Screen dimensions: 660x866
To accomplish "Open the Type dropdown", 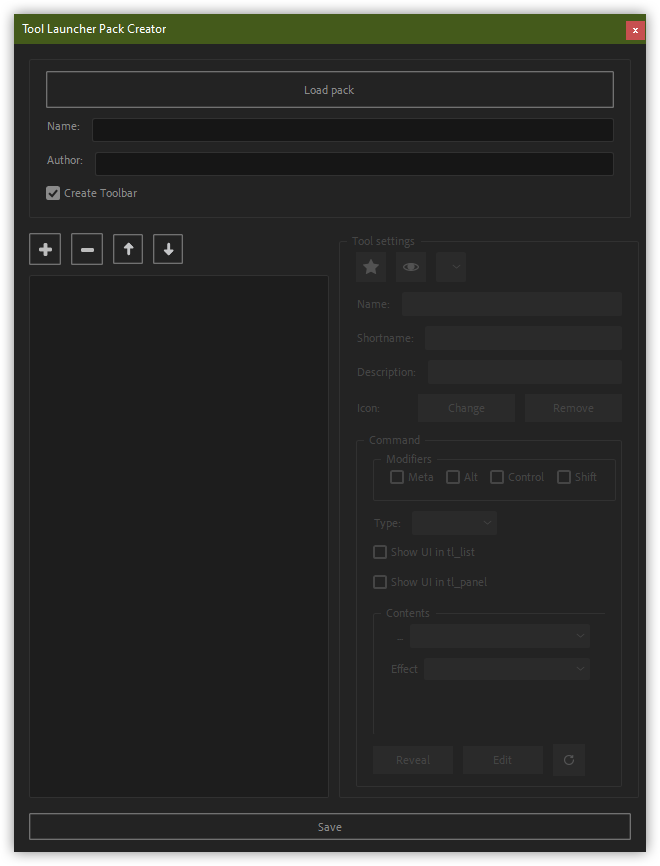I will click(455, 523).
